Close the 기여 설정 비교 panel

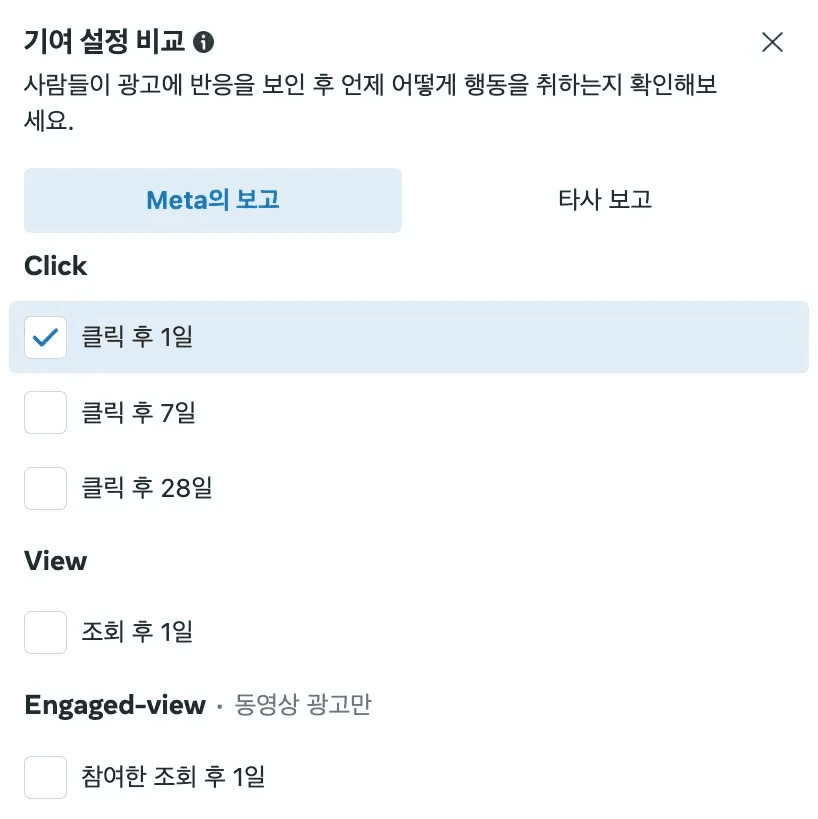pos(772,42)
